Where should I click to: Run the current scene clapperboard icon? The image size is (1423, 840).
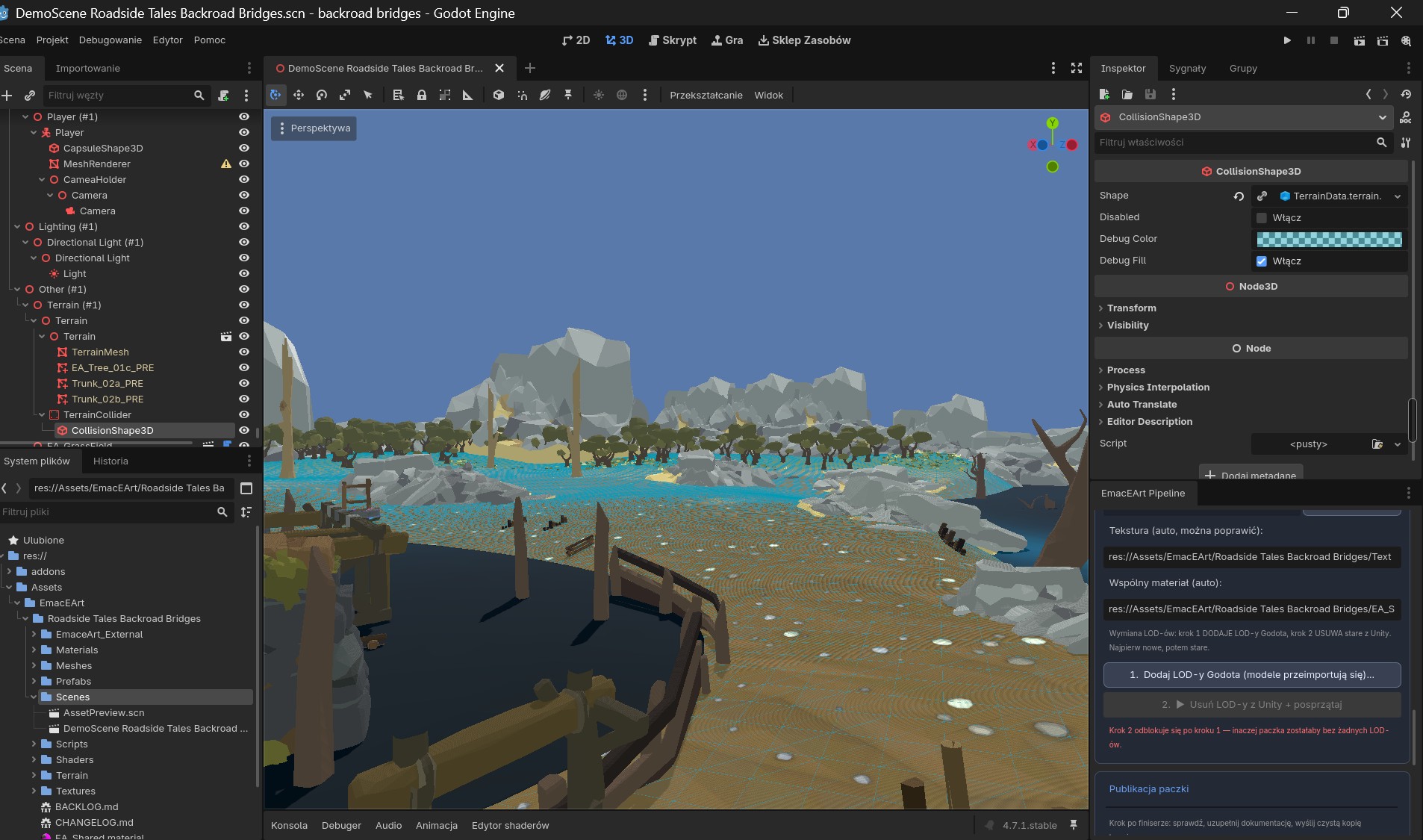click(1360, 40)
